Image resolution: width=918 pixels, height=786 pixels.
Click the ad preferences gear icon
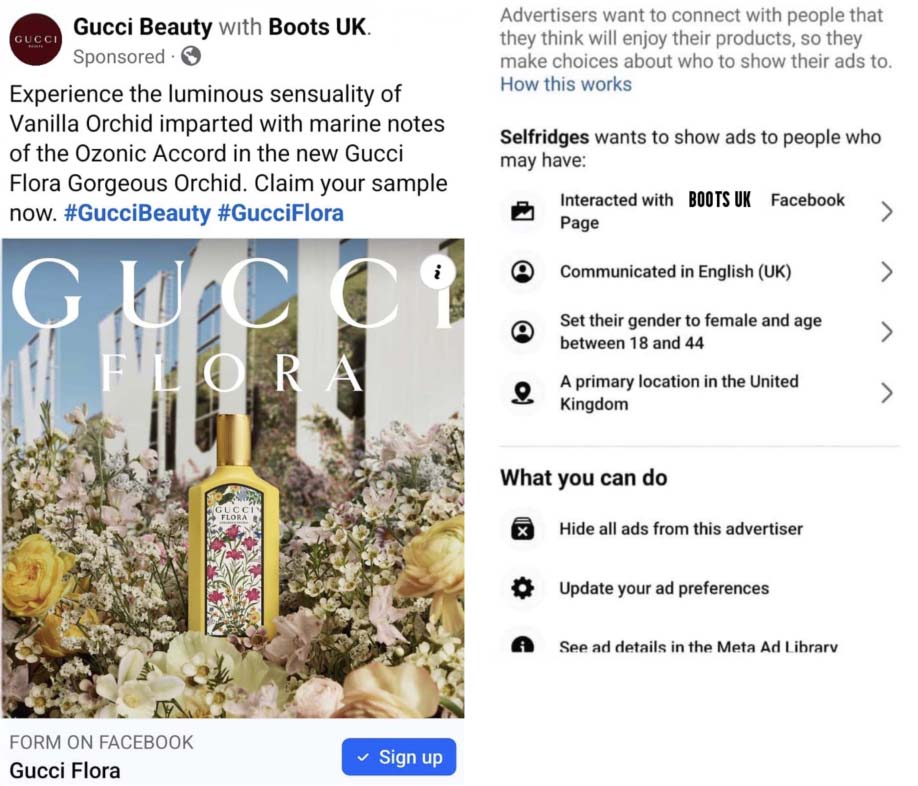pyautogui.click(x=522, y=588)
